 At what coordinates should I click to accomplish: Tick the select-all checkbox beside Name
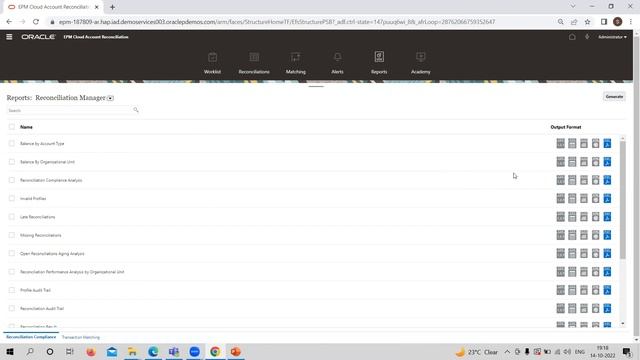[11, 127]
